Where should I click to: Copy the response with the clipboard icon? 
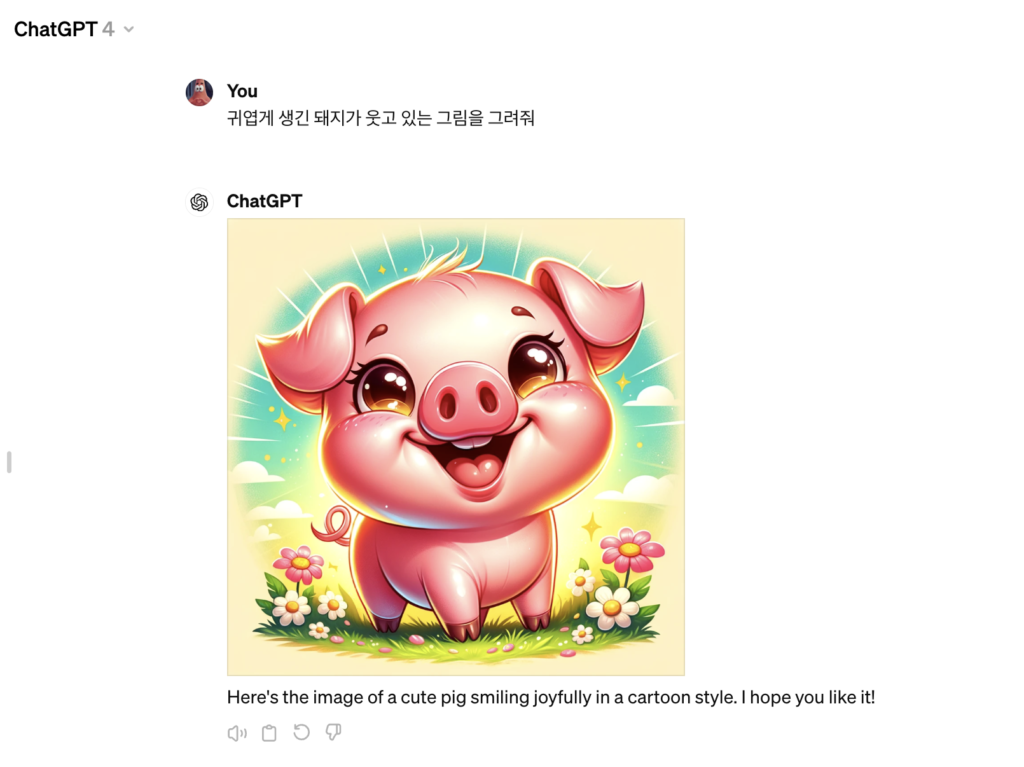(x=269, y=733)
